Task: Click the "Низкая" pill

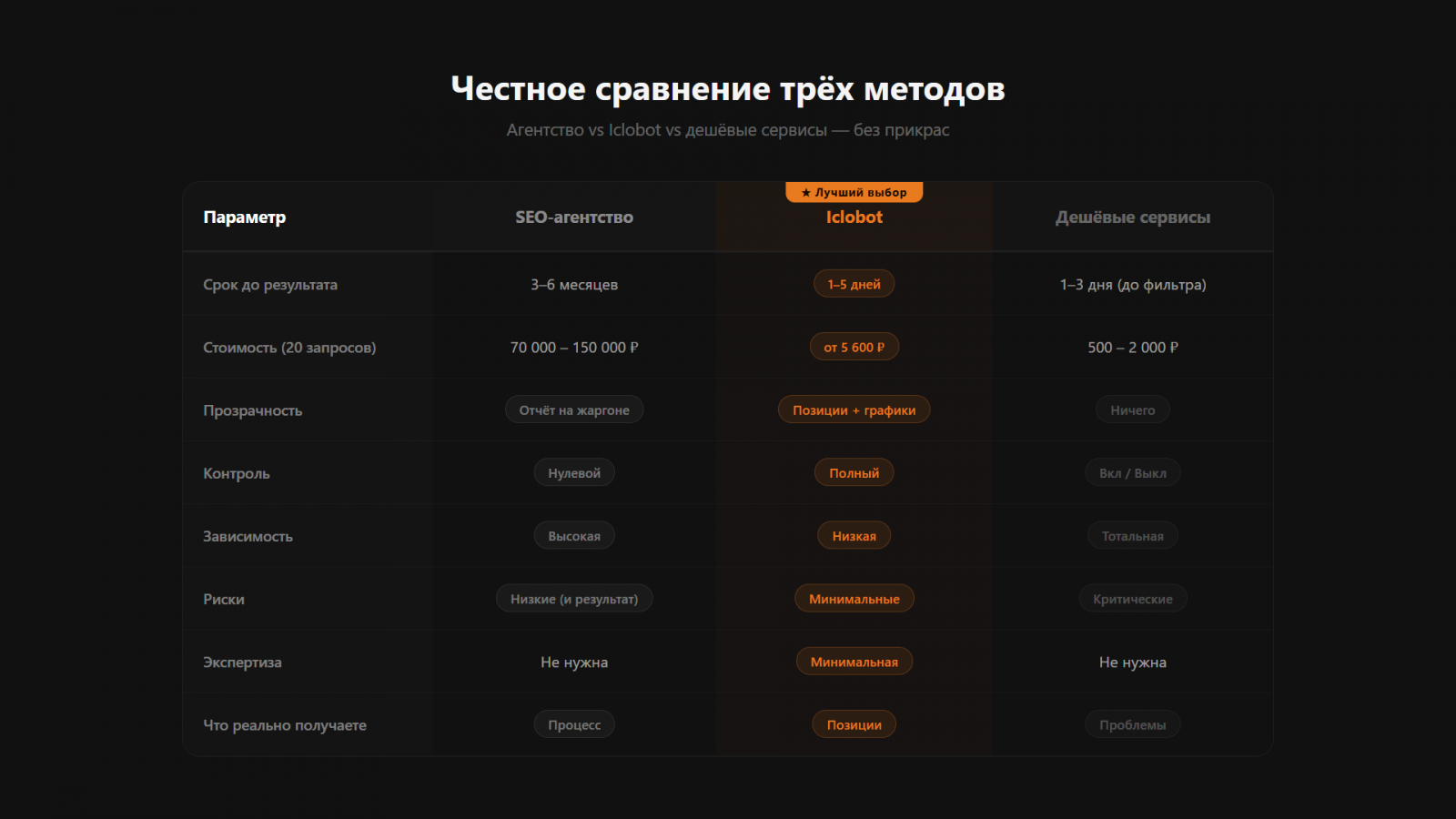Action: (854, 535)
